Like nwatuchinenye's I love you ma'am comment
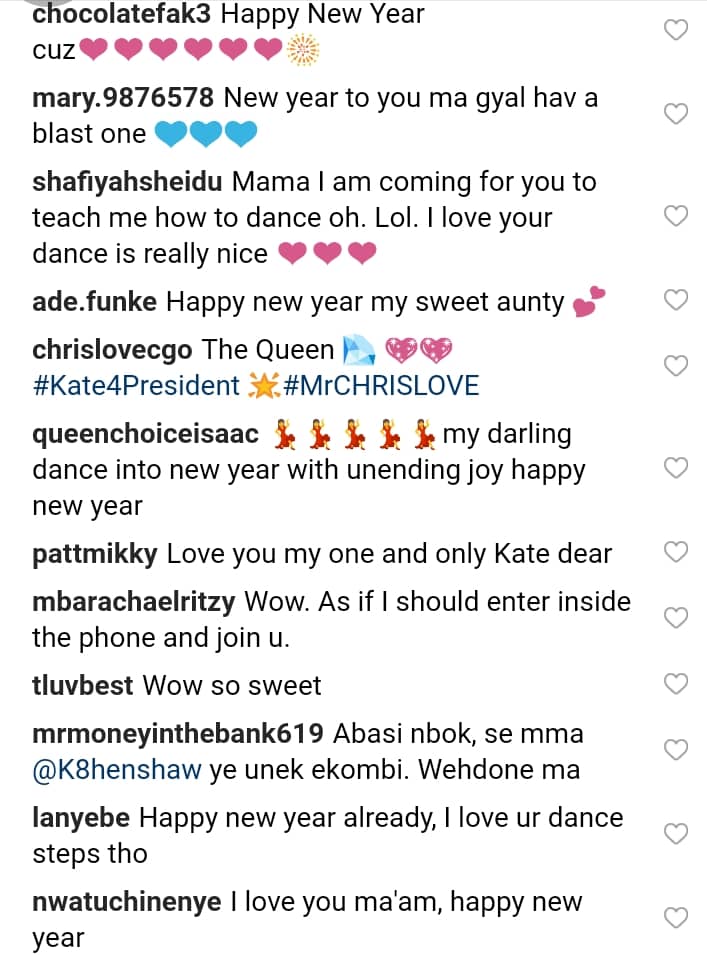 pyautogui.click(x=677, y=918)
